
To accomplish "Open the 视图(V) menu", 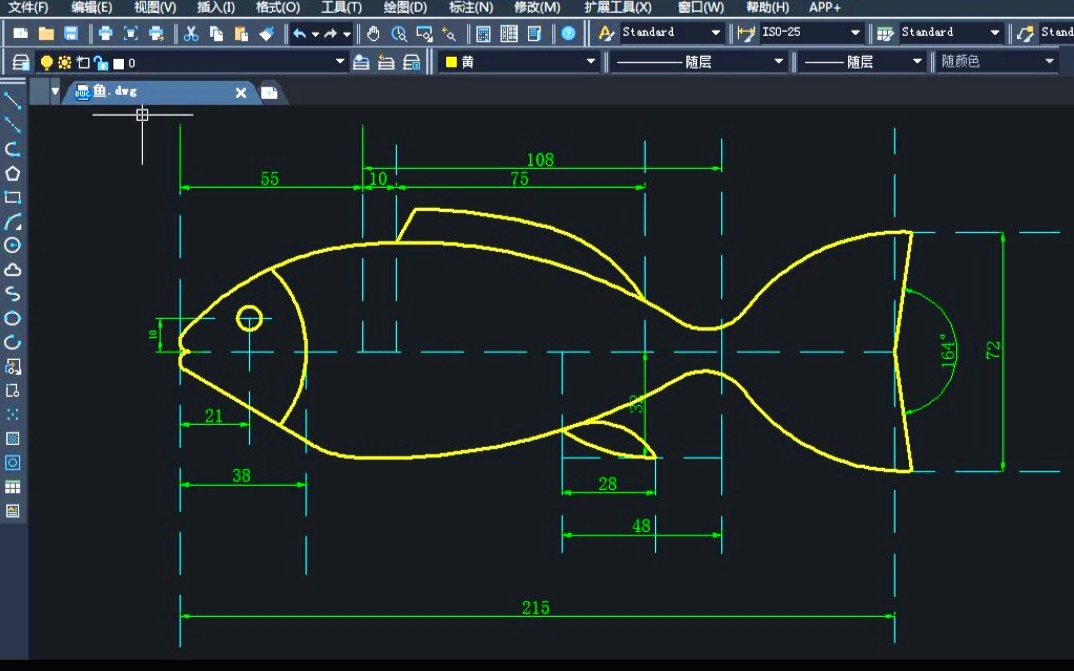I will click(155, 8).
